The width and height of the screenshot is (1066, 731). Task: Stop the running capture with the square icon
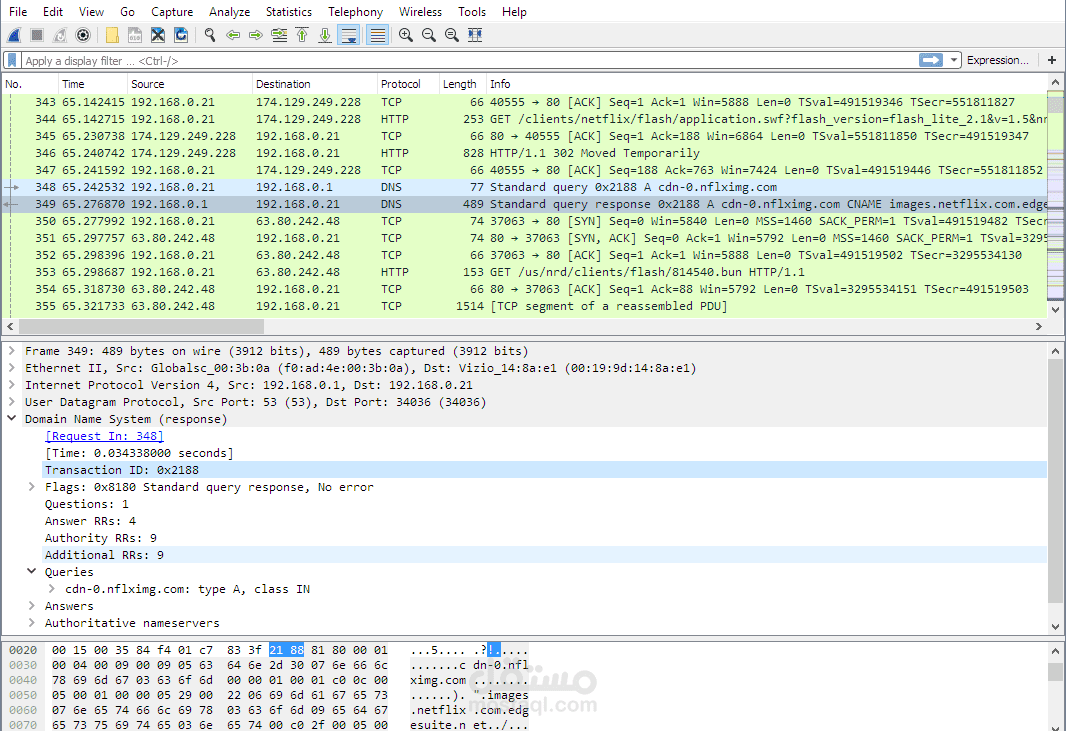pos(37,35)
